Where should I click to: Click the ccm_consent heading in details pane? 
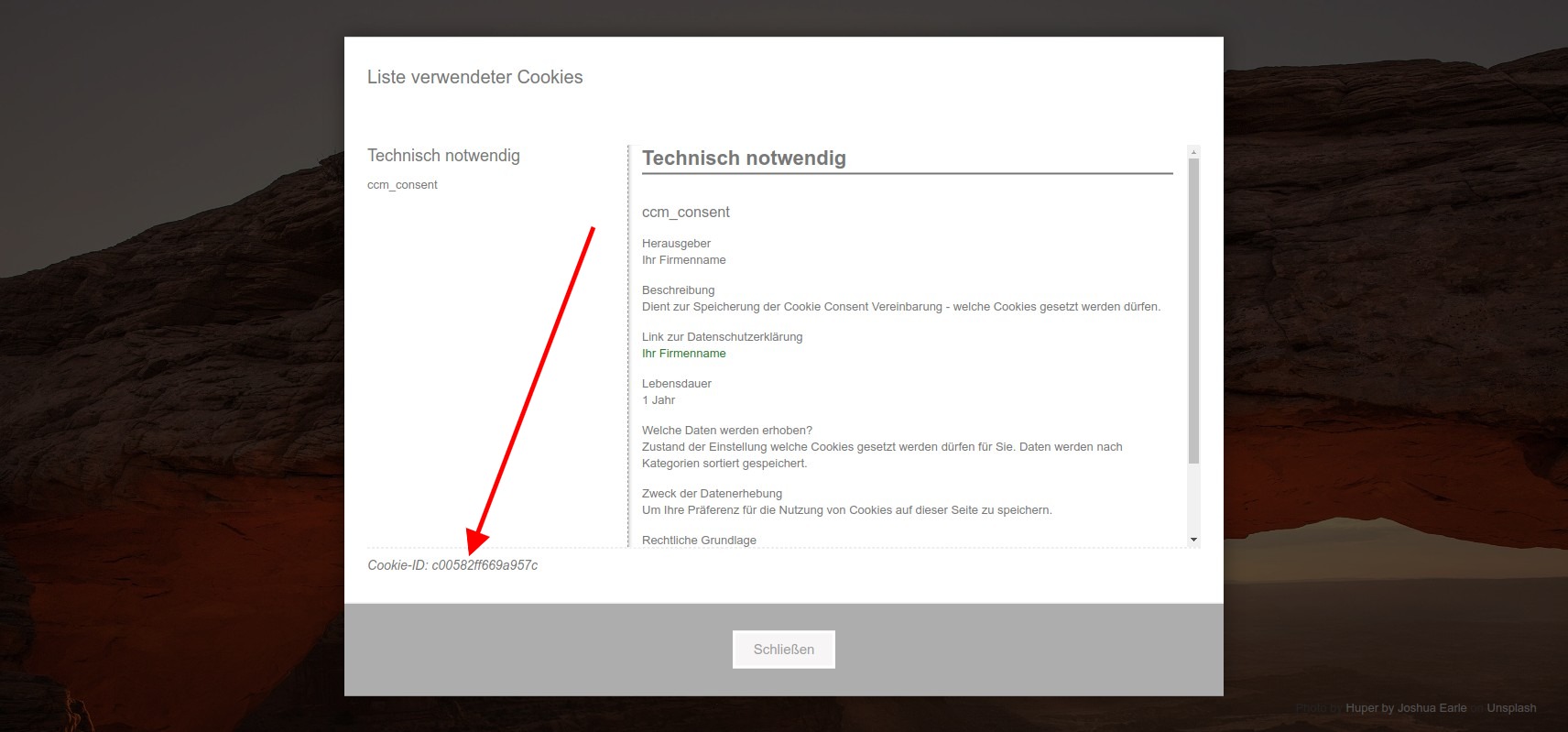pos(685,213)
